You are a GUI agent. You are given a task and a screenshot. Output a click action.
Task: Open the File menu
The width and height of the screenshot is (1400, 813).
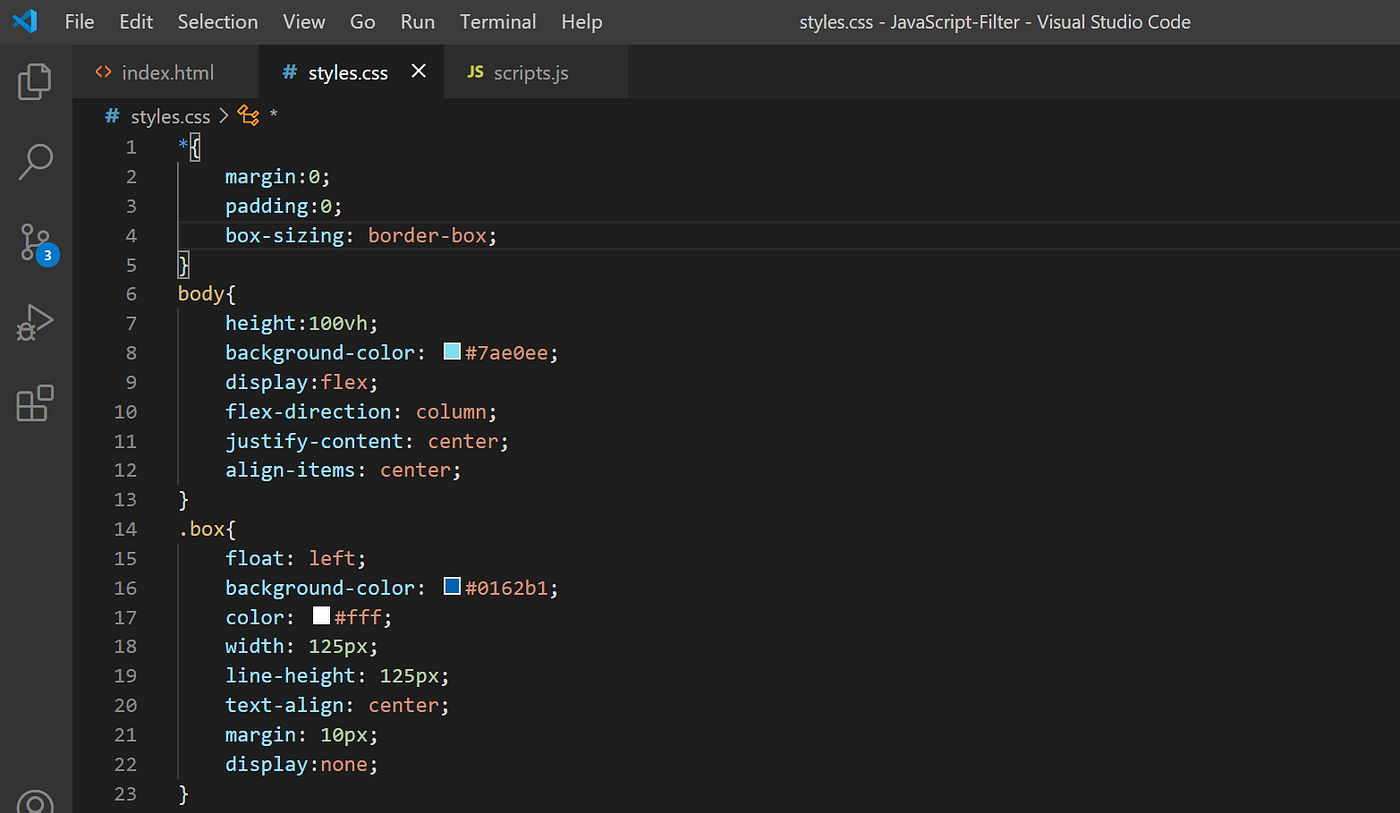(x=79, y=22)
